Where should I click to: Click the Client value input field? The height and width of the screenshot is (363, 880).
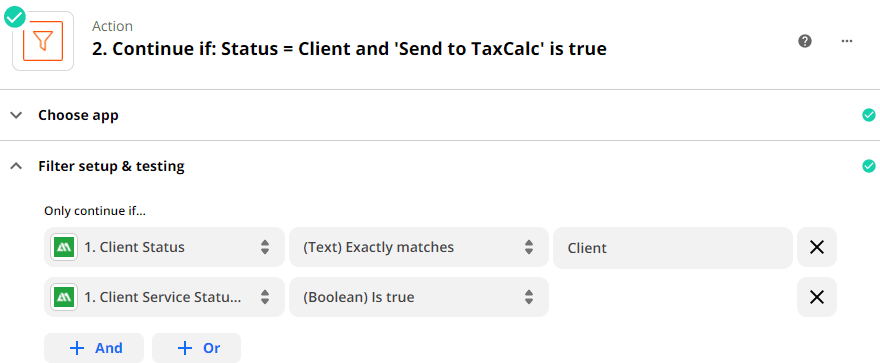[673, 247]
